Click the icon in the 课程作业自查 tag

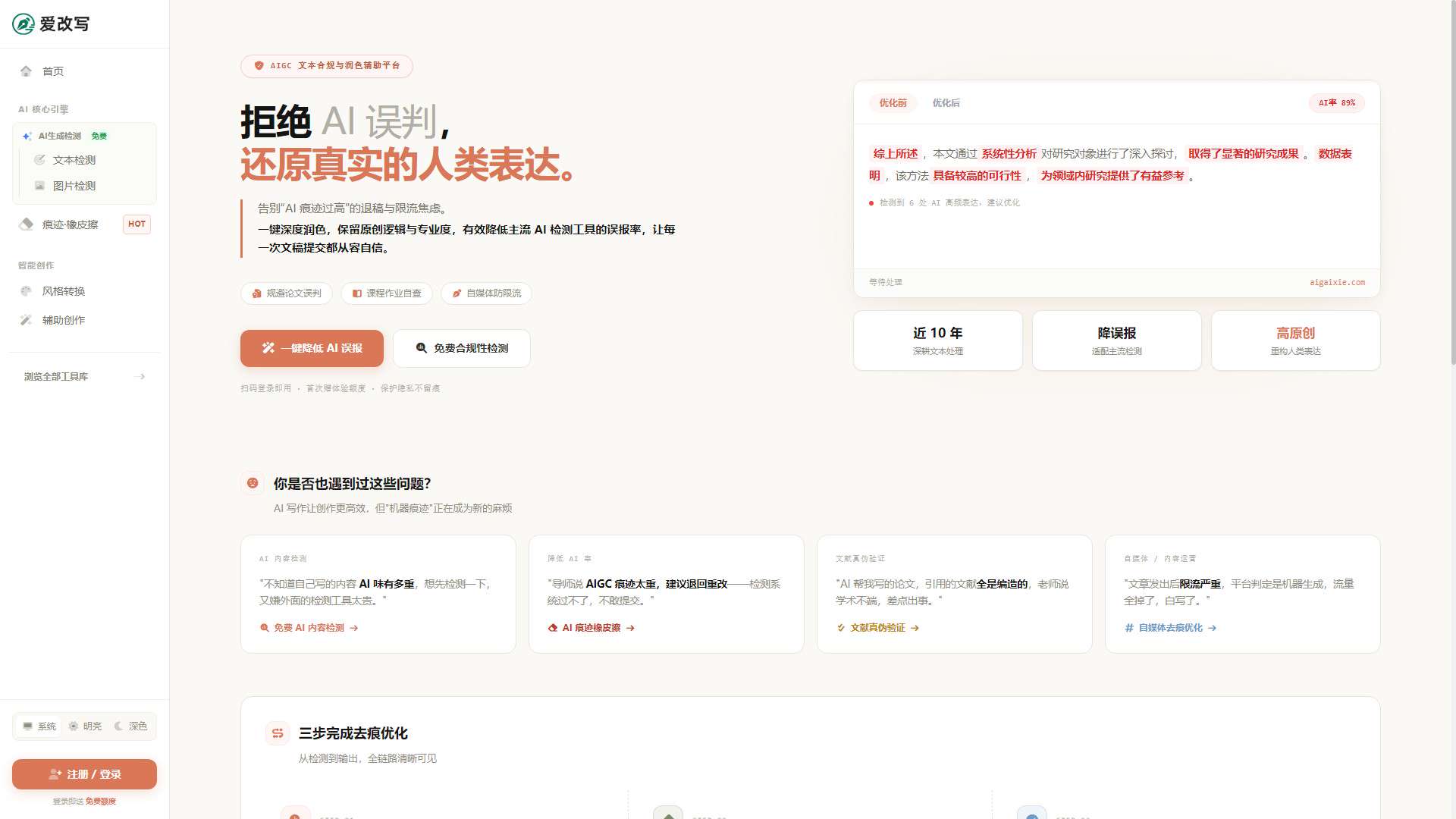357,293
